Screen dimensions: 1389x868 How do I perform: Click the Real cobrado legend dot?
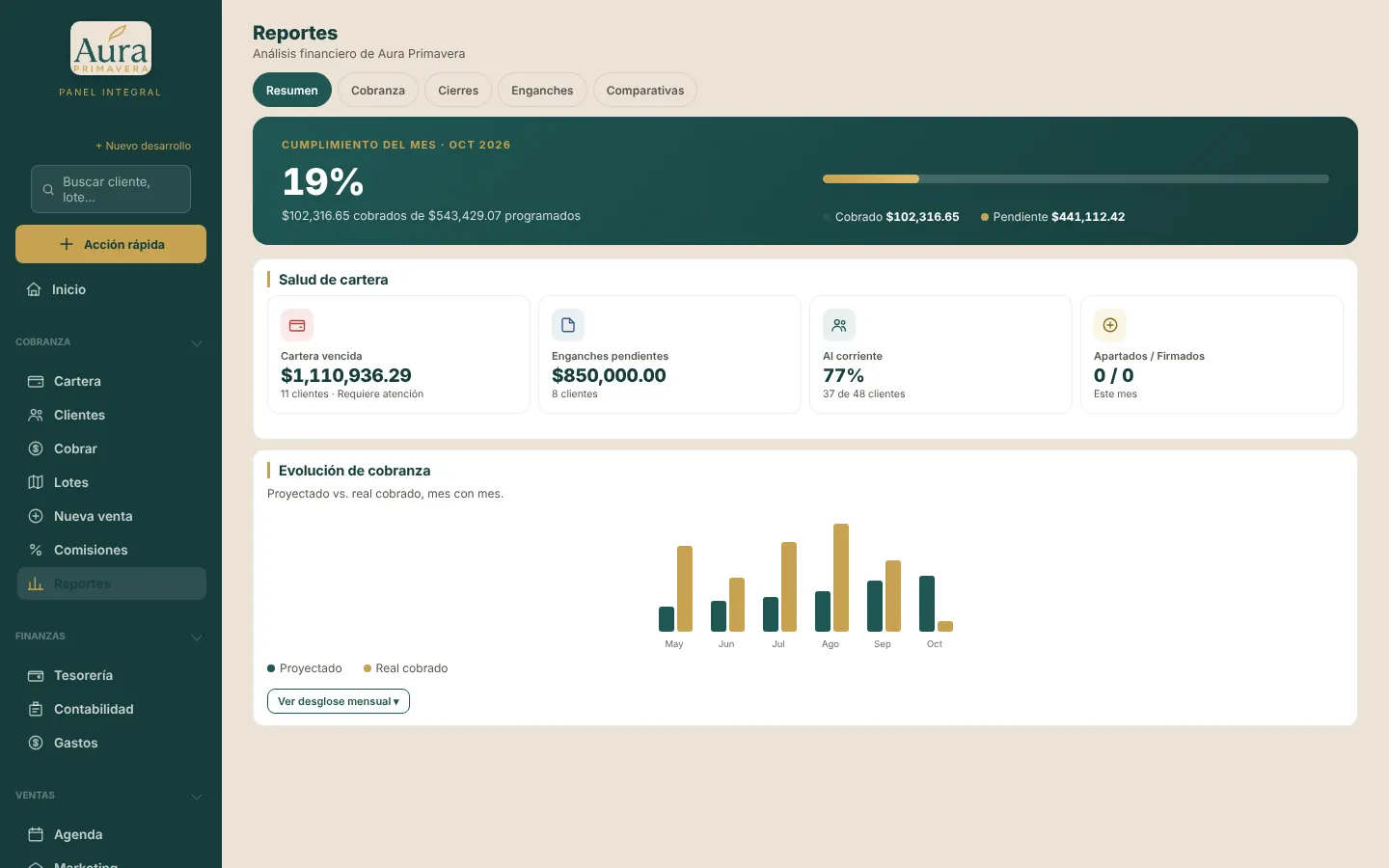[x=368, y=668]
